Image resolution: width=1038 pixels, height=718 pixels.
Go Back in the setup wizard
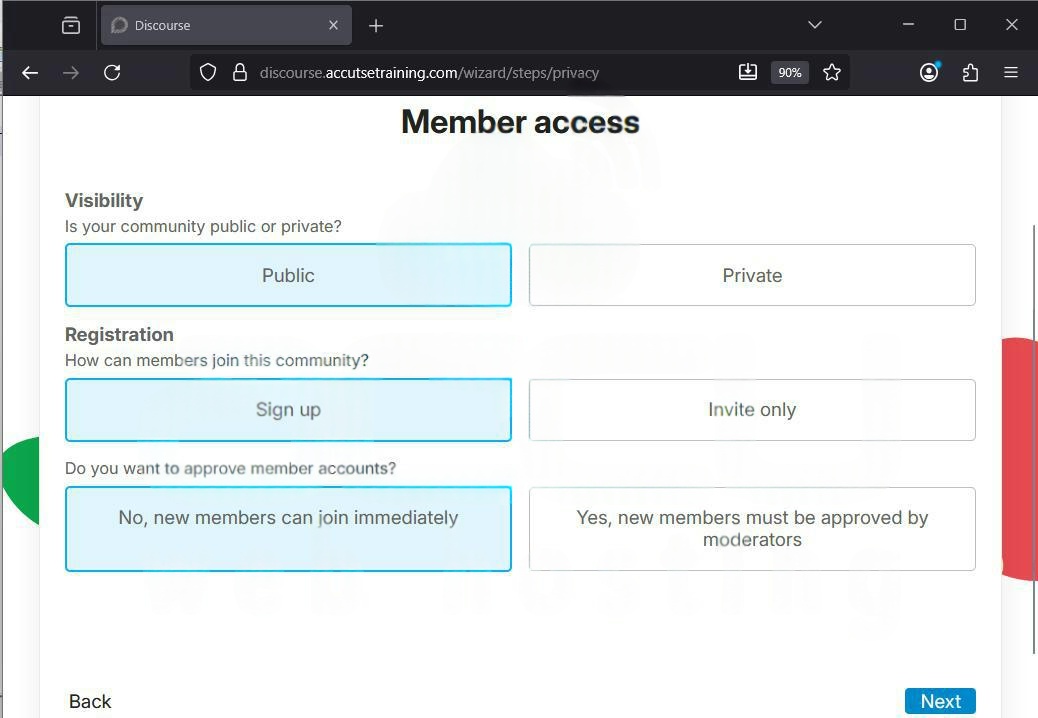pos(90,700)
